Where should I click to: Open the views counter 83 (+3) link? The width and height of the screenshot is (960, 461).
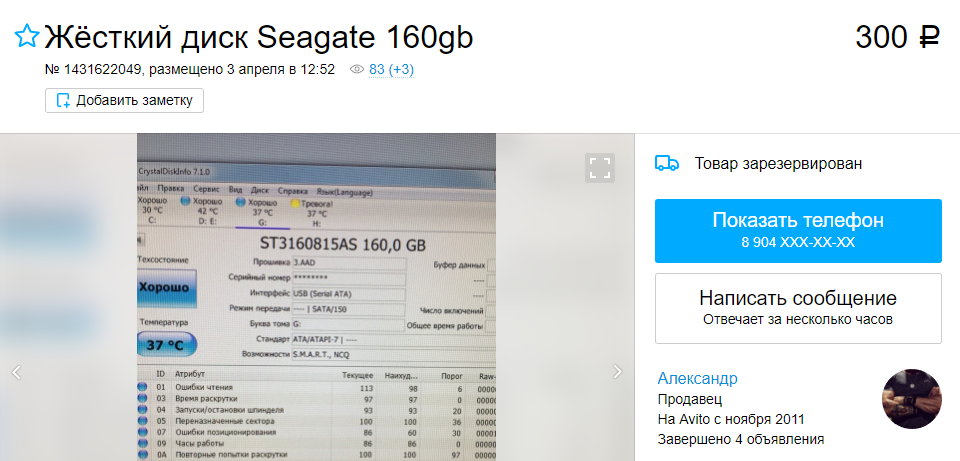coord(391,70)
